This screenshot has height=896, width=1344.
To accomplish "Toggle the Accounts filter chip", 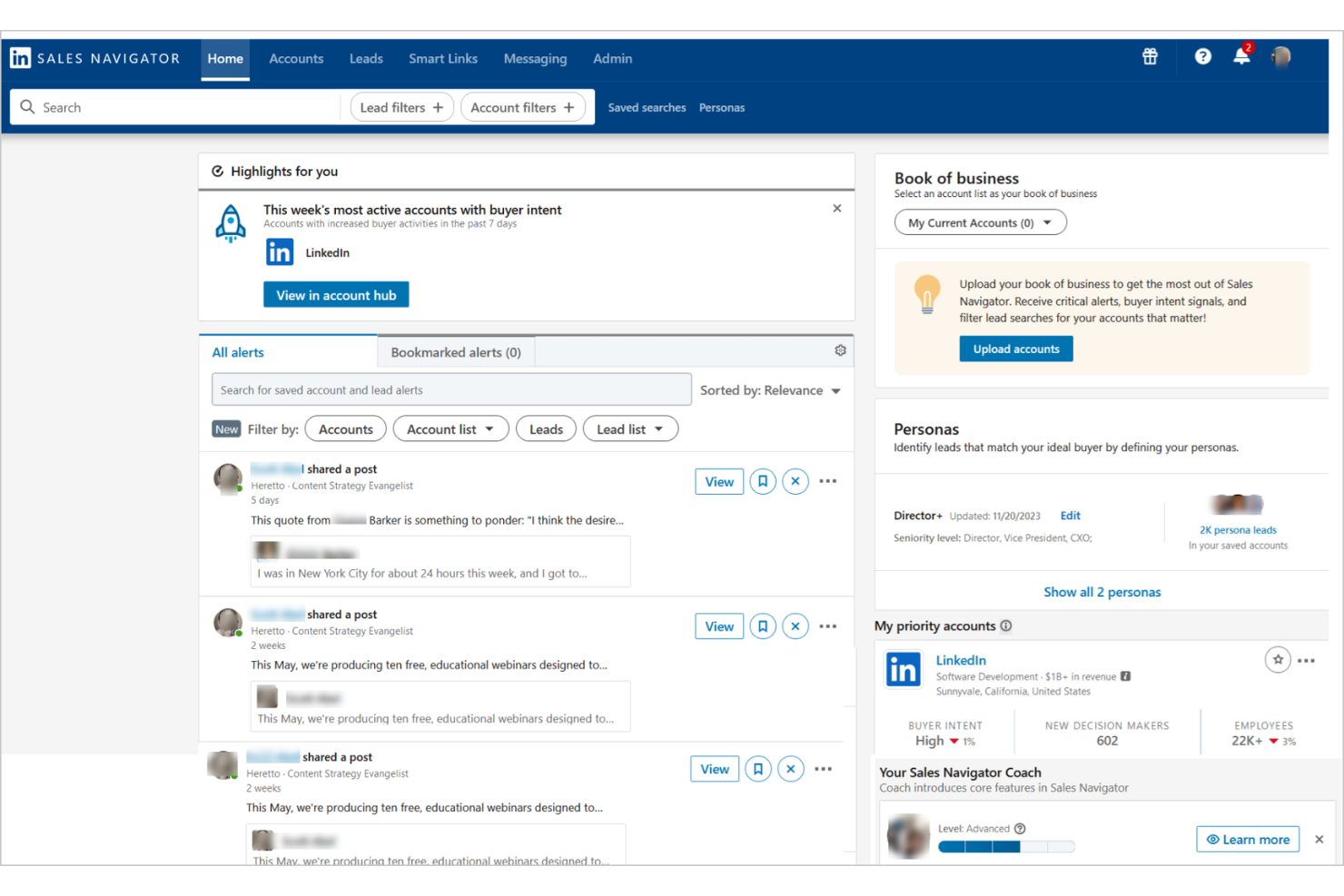I will click(x=345, y=429).
